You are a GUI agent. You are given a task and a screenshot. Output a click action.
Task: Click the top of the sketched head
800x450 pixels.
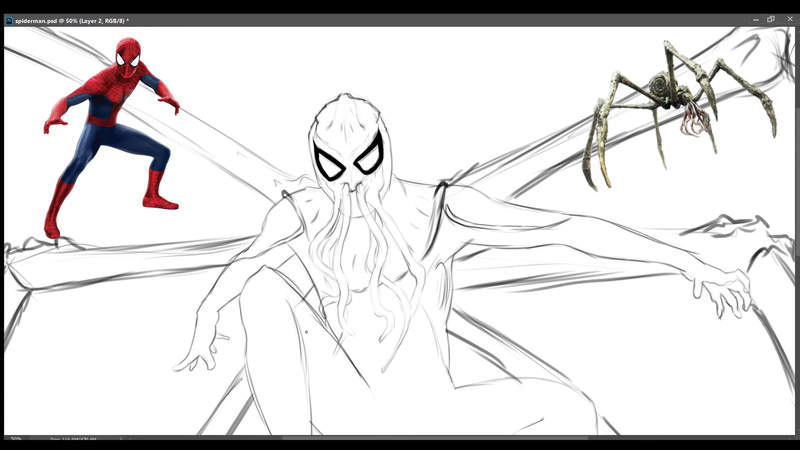pyautogui.click(x=345, y=102)
